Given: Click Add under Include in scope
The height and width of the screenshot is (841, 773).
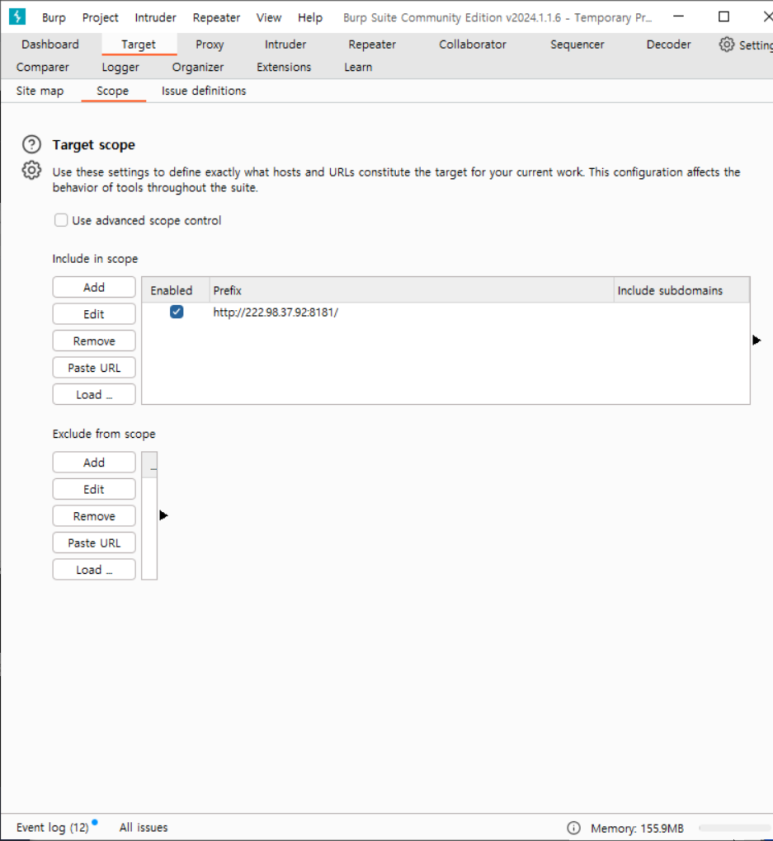Looking at the screenshot, I should coord(94,287).
